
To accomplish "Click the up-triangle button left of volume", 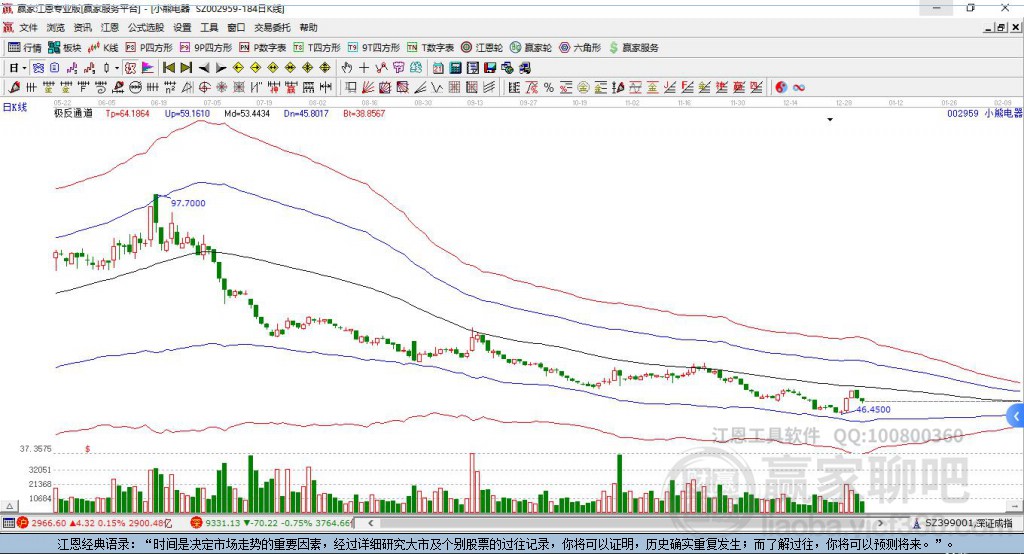I will 9,506.
